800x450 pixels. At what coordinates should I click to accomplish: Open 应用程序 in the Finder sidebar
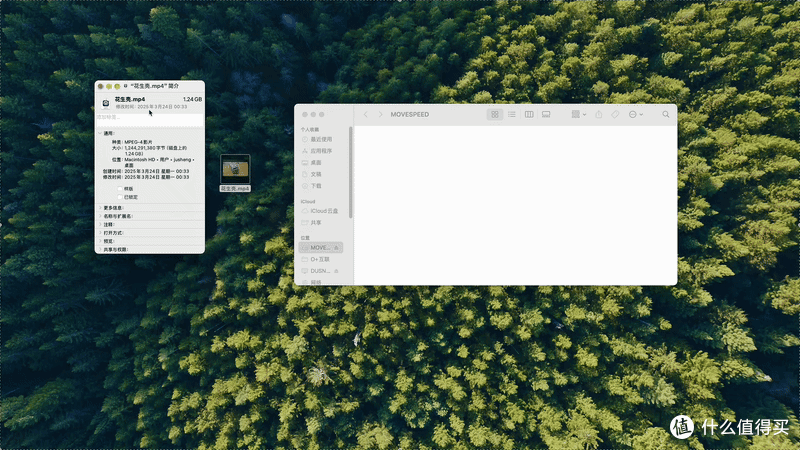point(321,151)
